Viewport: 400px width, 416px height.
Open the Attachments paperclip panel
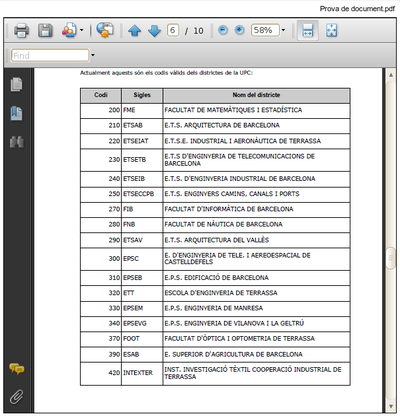pos(16,397)
